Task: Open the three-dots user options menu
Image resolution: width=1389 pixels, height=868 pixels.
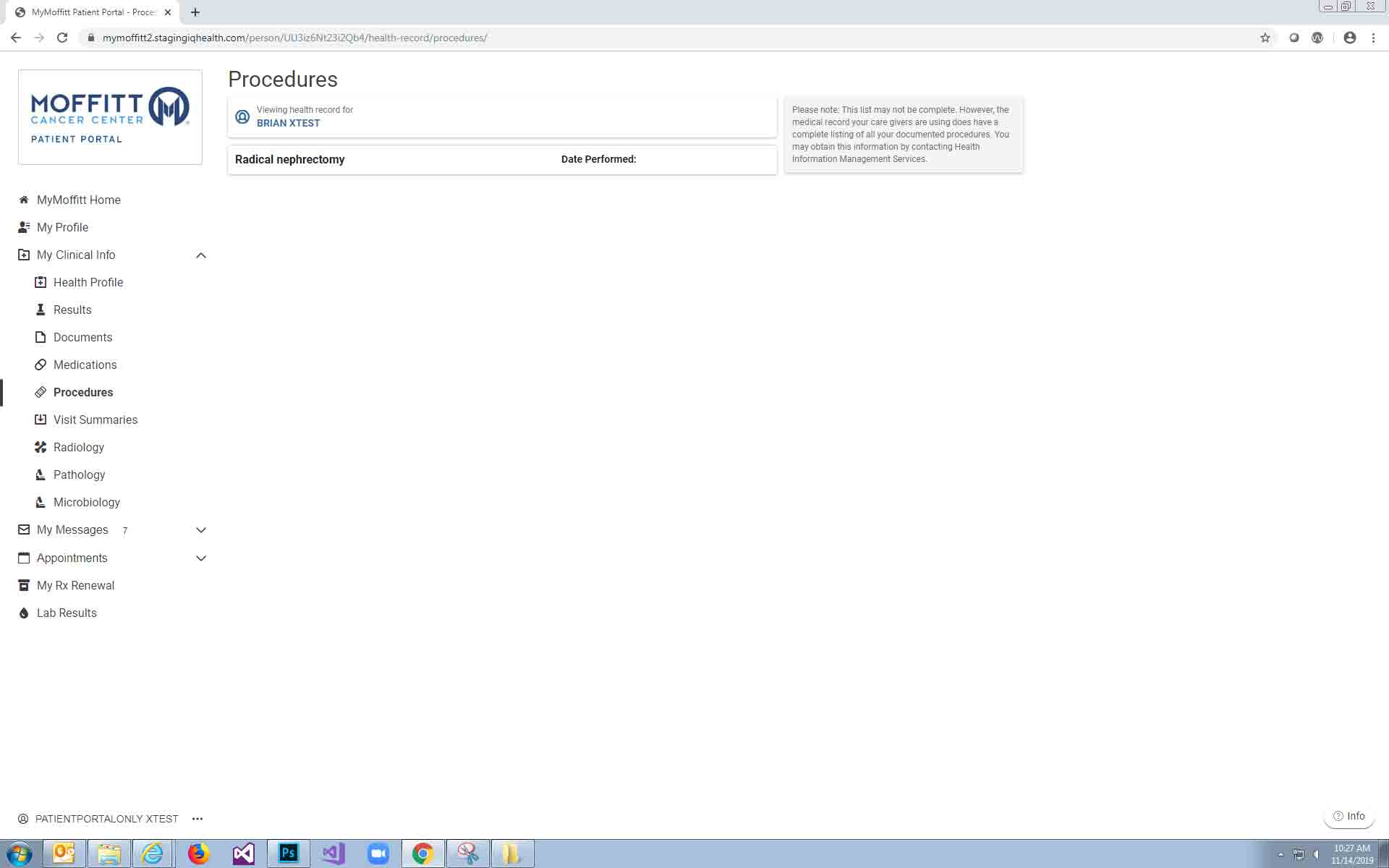Action: point(197,819)
